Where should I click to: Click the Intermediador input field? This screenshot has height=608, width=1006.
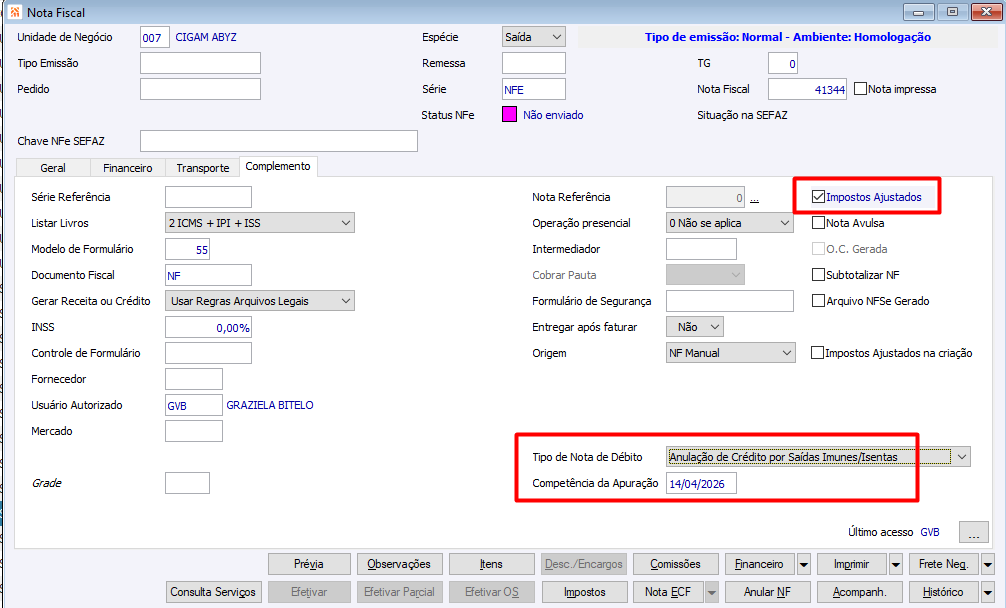click(701, 249)
